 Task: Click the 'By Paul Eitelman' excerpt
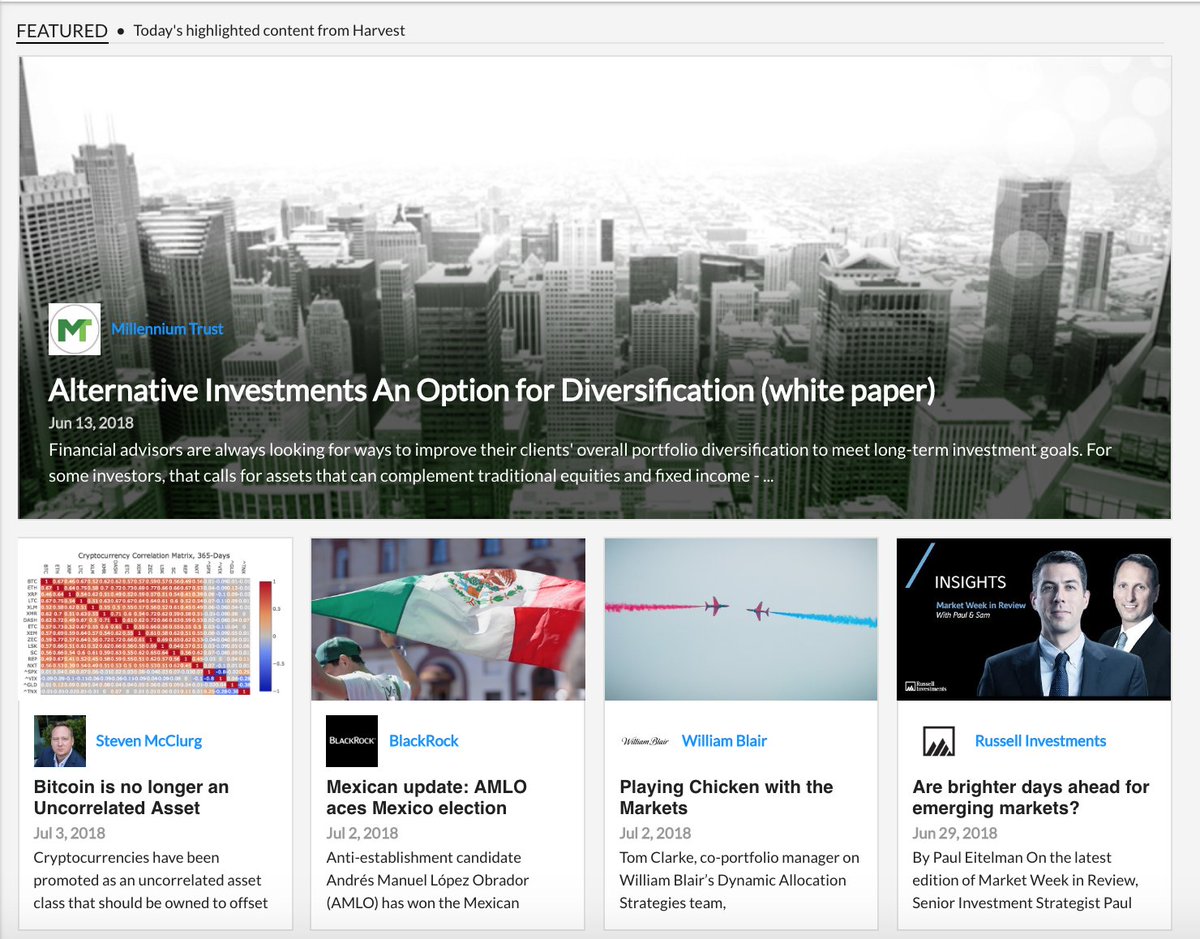point(1026,880)
